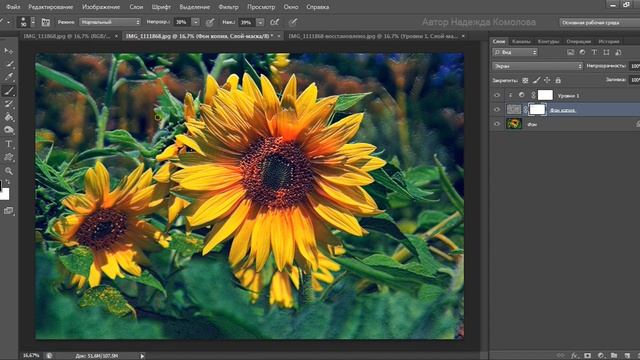
Task: Click the Quick Mask mode icon
Action: 9,211
